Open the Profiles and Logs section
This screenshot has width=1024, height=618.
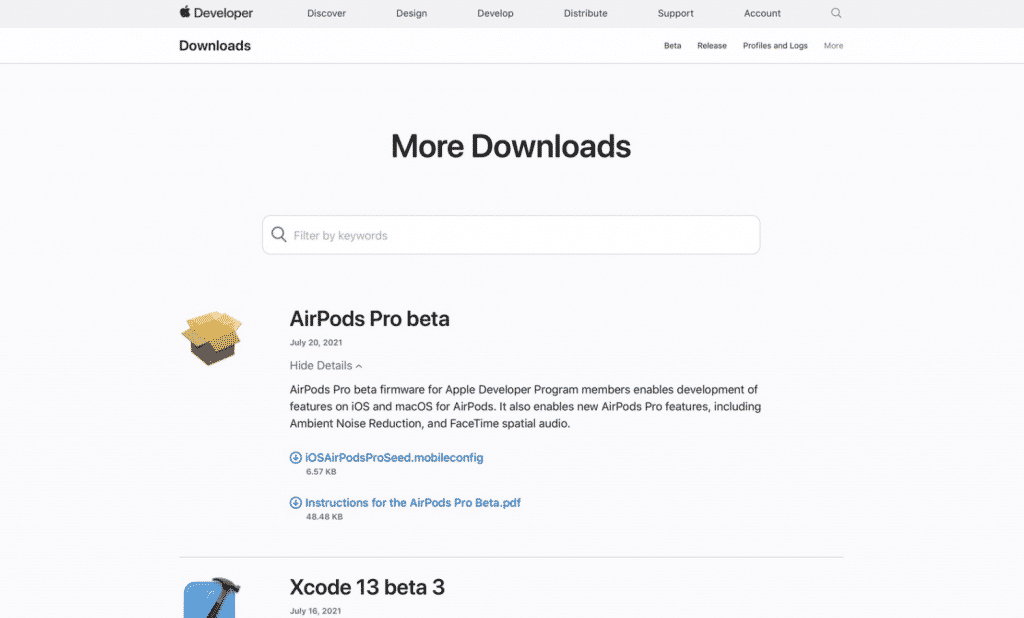[775, 45]
